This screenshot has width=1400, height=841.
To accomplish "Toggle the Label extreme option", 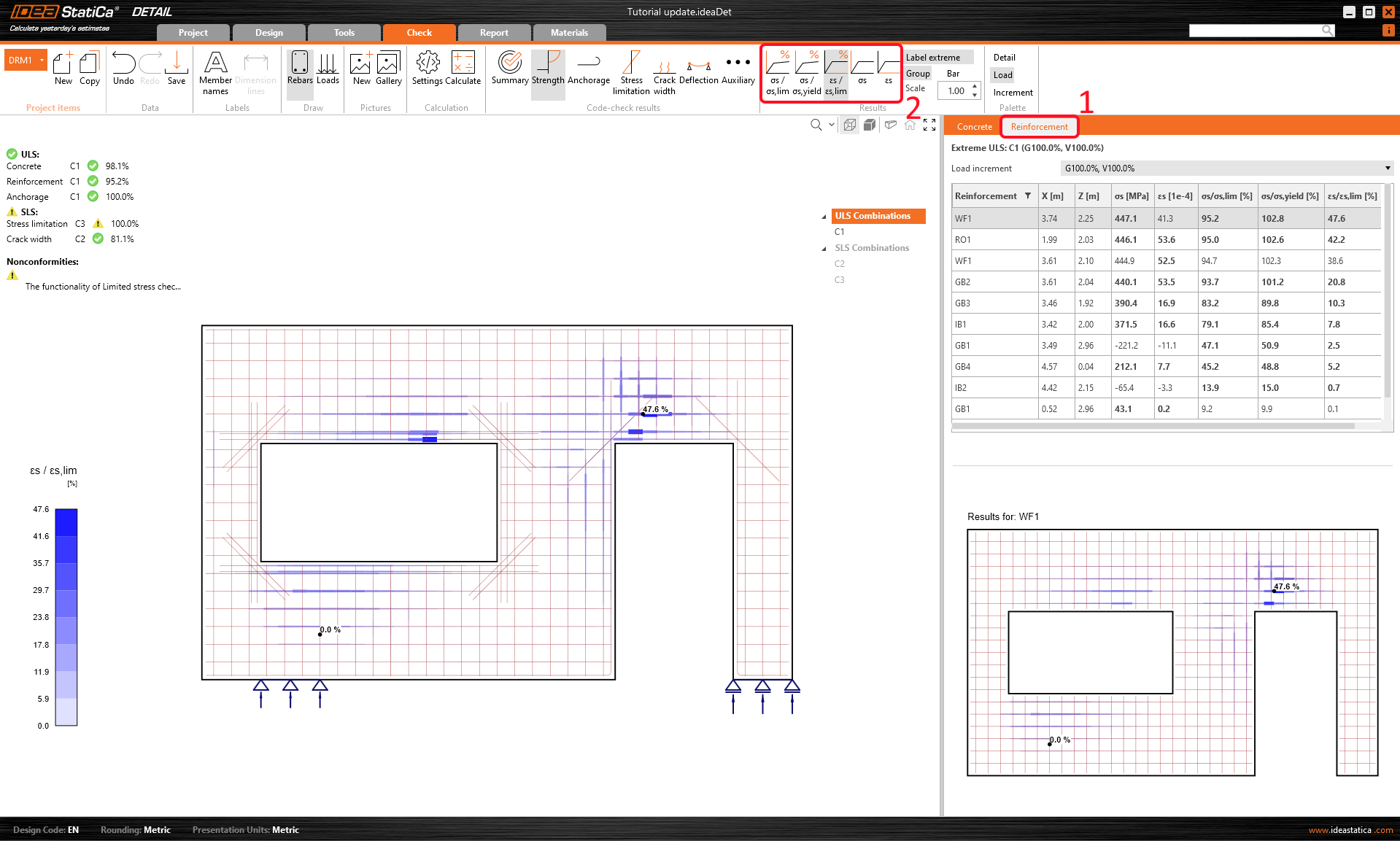I will click(937, 58).
